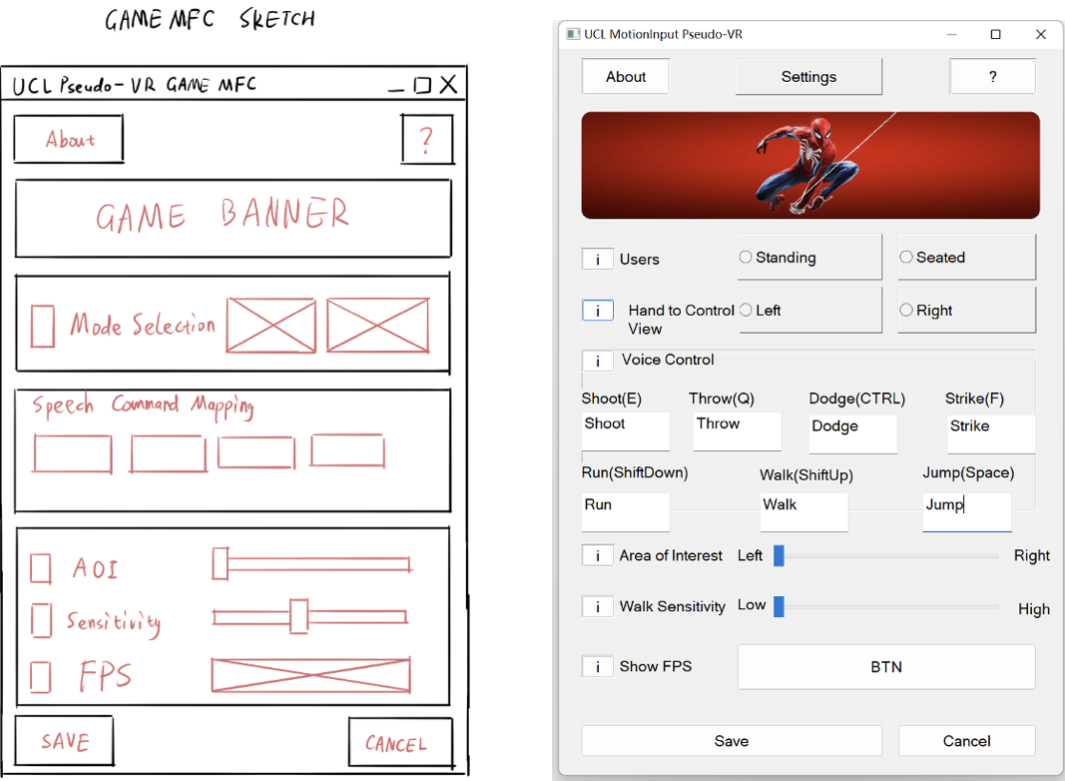Click the info icon next to Users
Image resolution: width=1065 pixels, height=781 pixels.
(598, 259)
